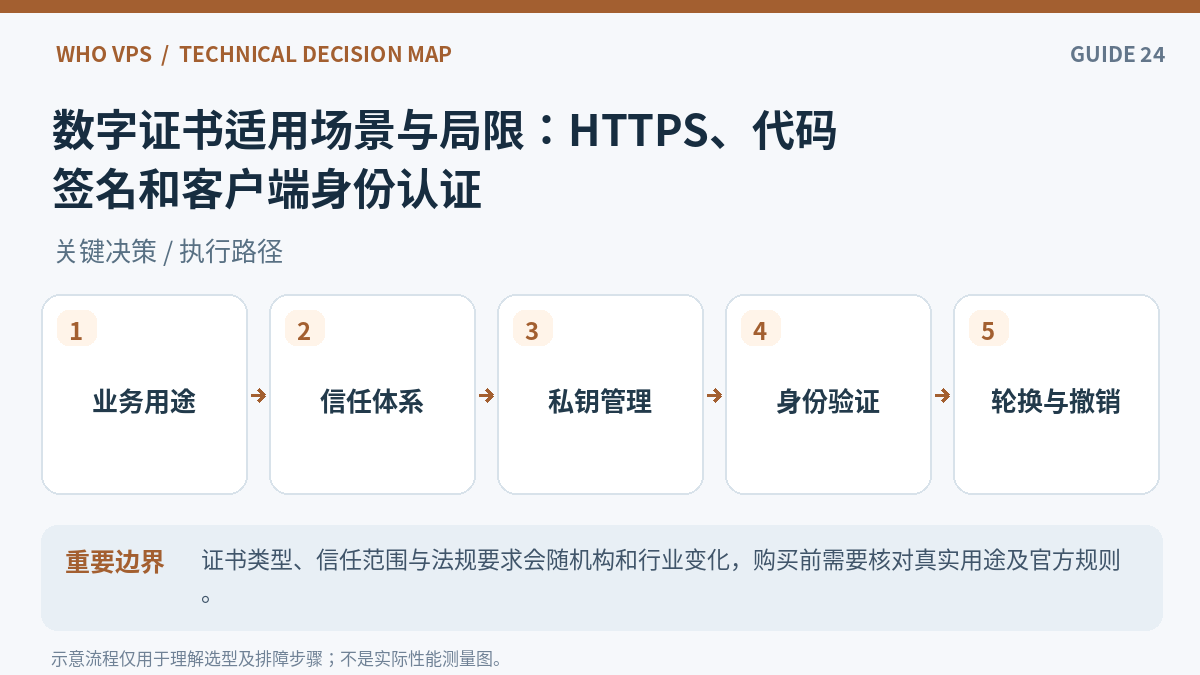Click the step number 5 badge

pos(989,329)
